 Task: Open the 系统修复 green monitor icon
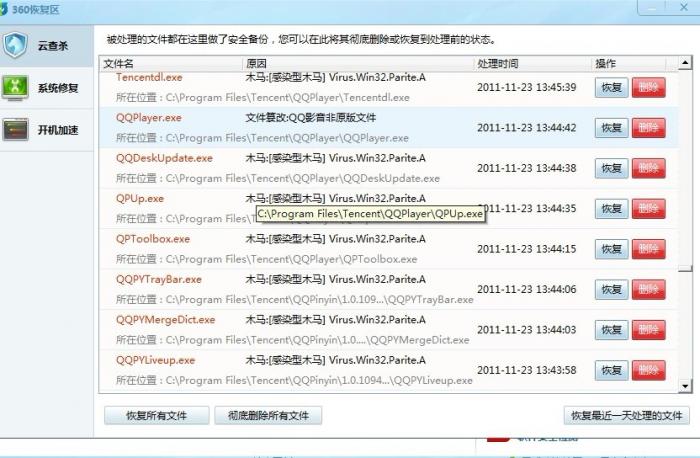tap(15, 87)
